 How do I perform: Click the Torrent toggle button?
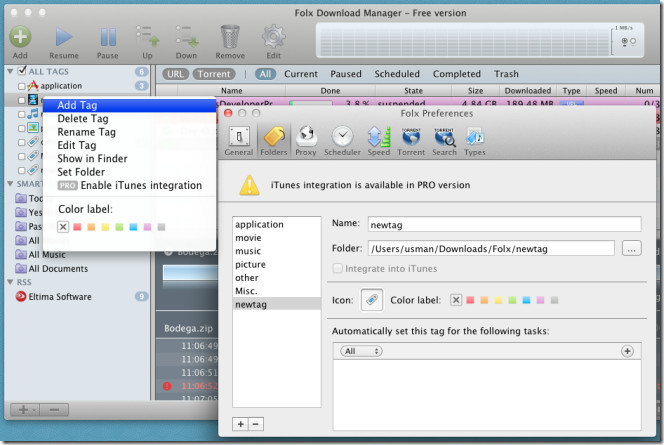(217, 74)
